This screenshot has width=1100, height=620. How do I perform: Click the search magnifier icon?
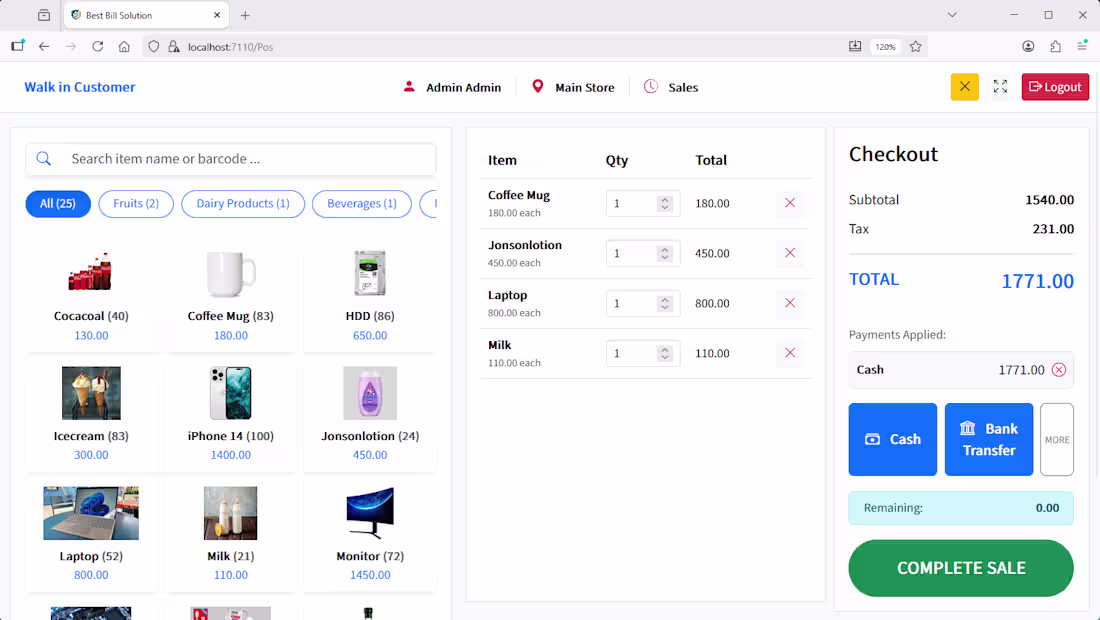(44, 159)
